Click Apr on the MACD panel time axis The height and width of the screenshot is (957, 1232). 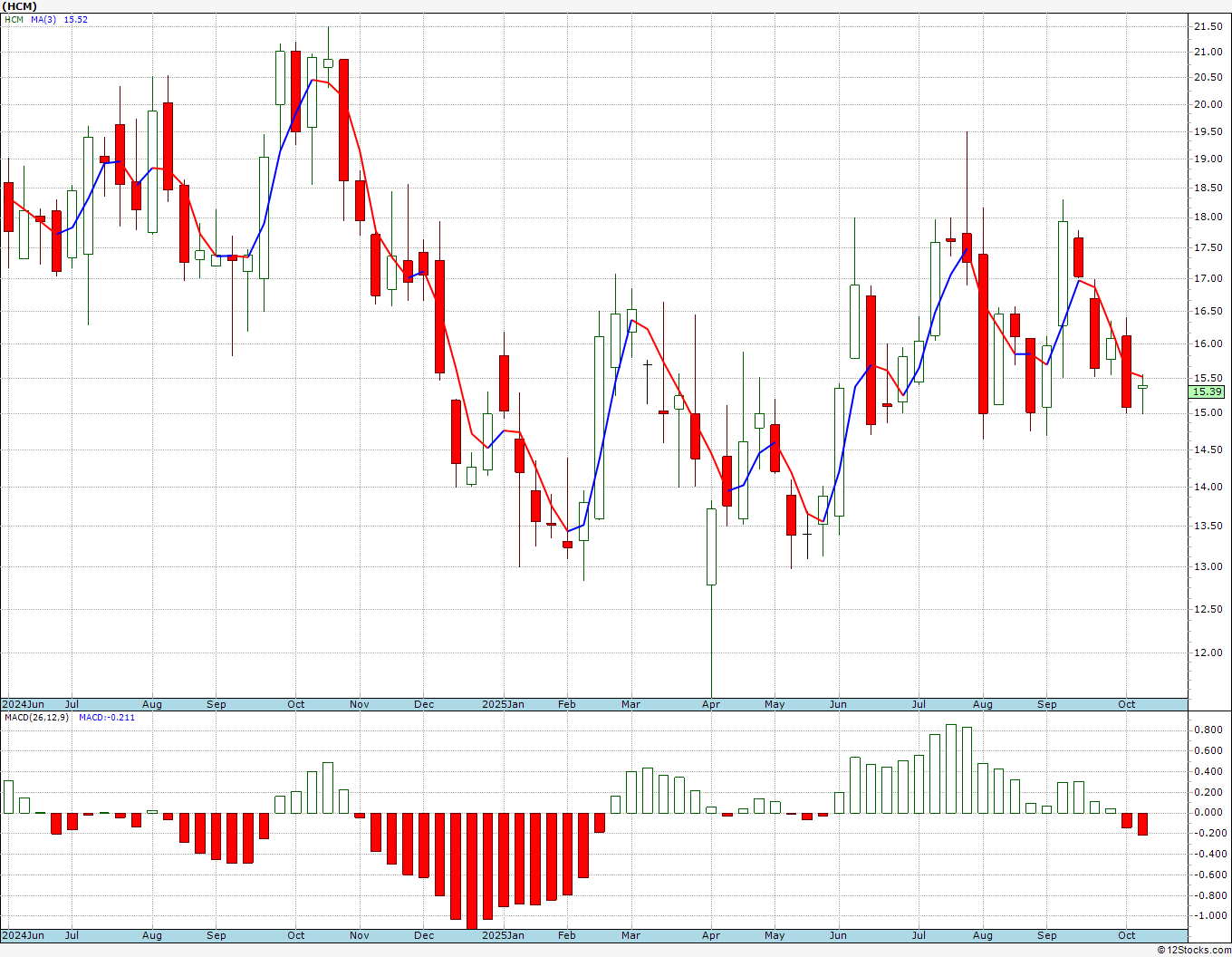(711, 936)
